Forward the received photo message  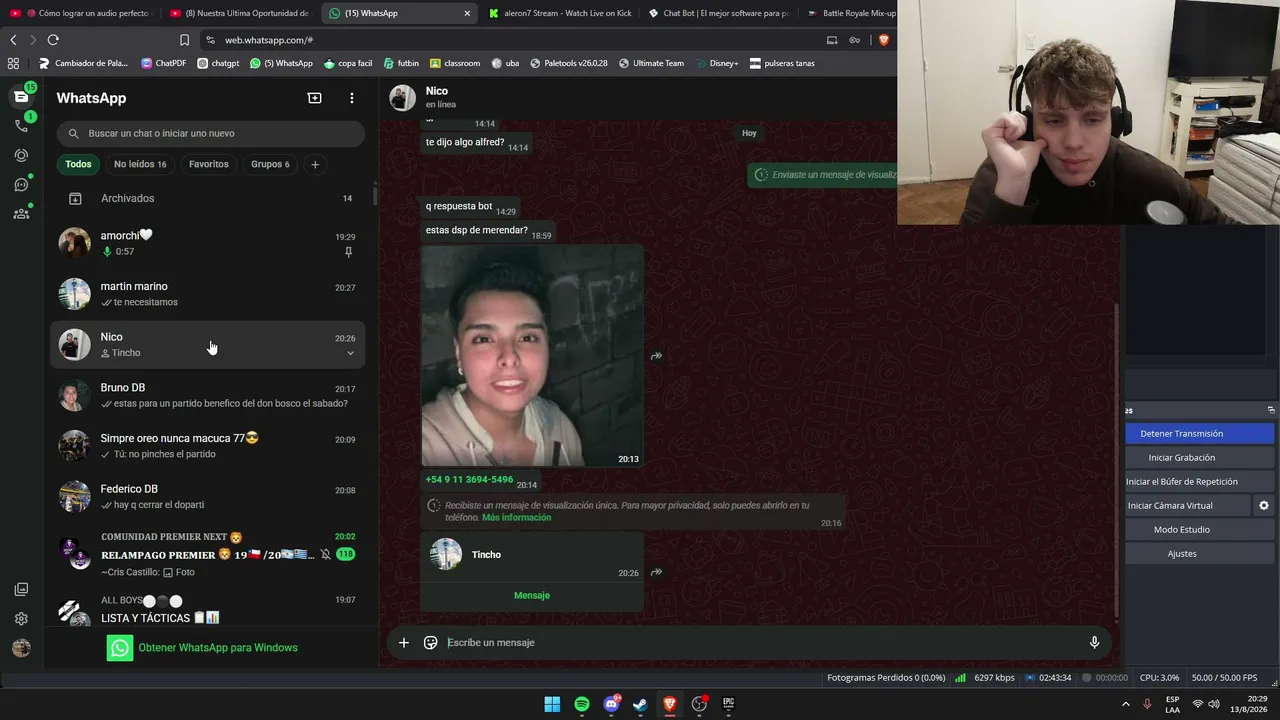tap(656, 356)
